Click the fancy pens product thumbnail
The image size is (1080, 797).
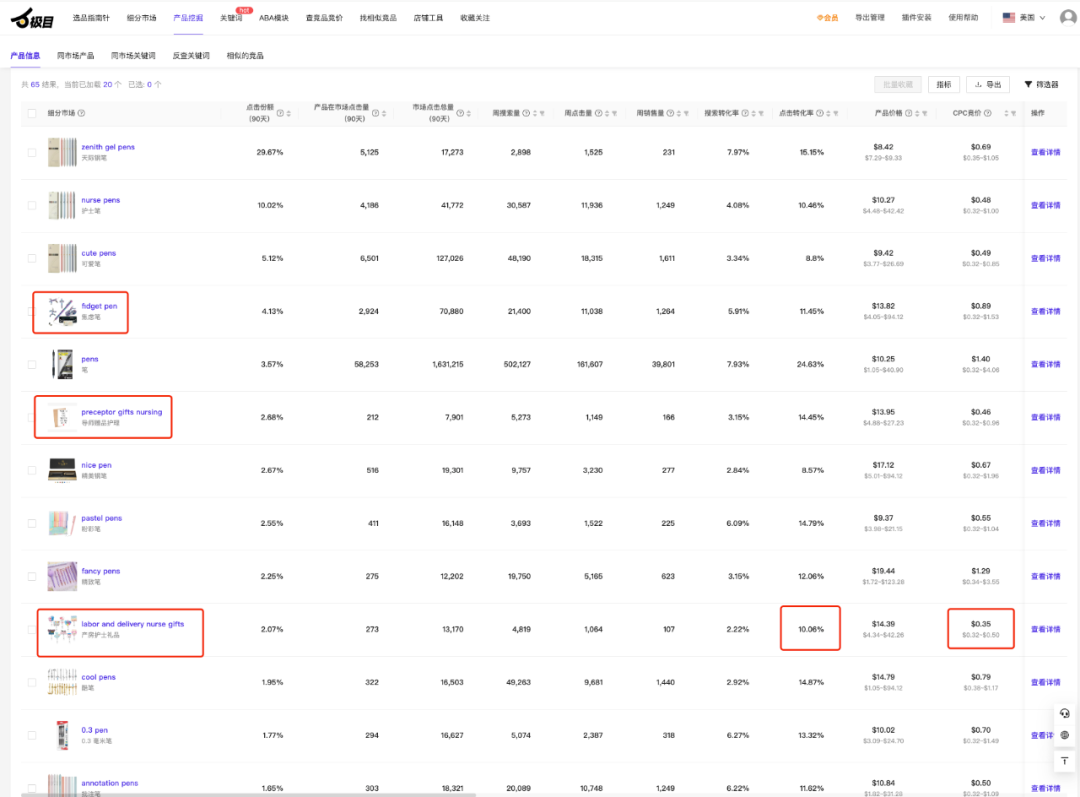pos(62,577)
